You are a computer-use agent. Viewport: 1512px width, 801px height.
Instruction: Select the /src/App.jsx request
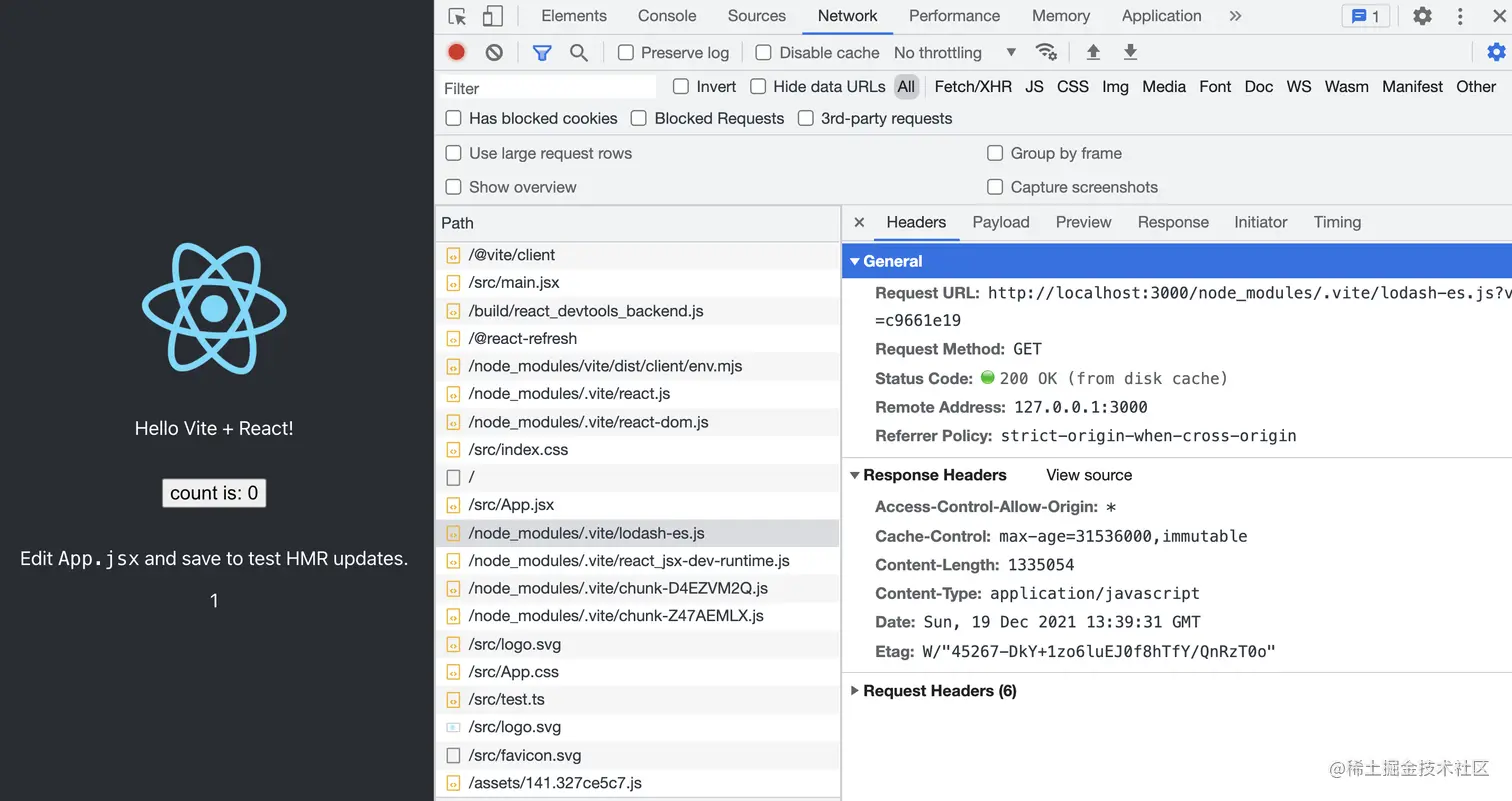(638, 505)
